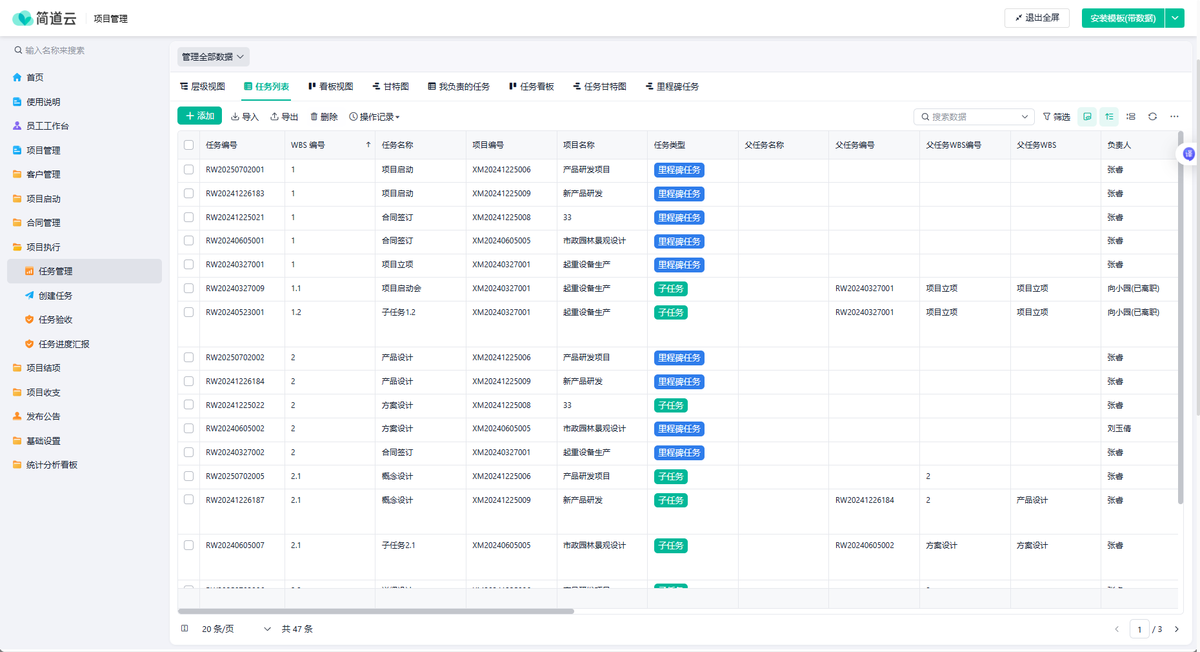Viewport: 1200px width, 652px height.
Task: Click the purple floating assistant icon
Action: coord(1188,153)
